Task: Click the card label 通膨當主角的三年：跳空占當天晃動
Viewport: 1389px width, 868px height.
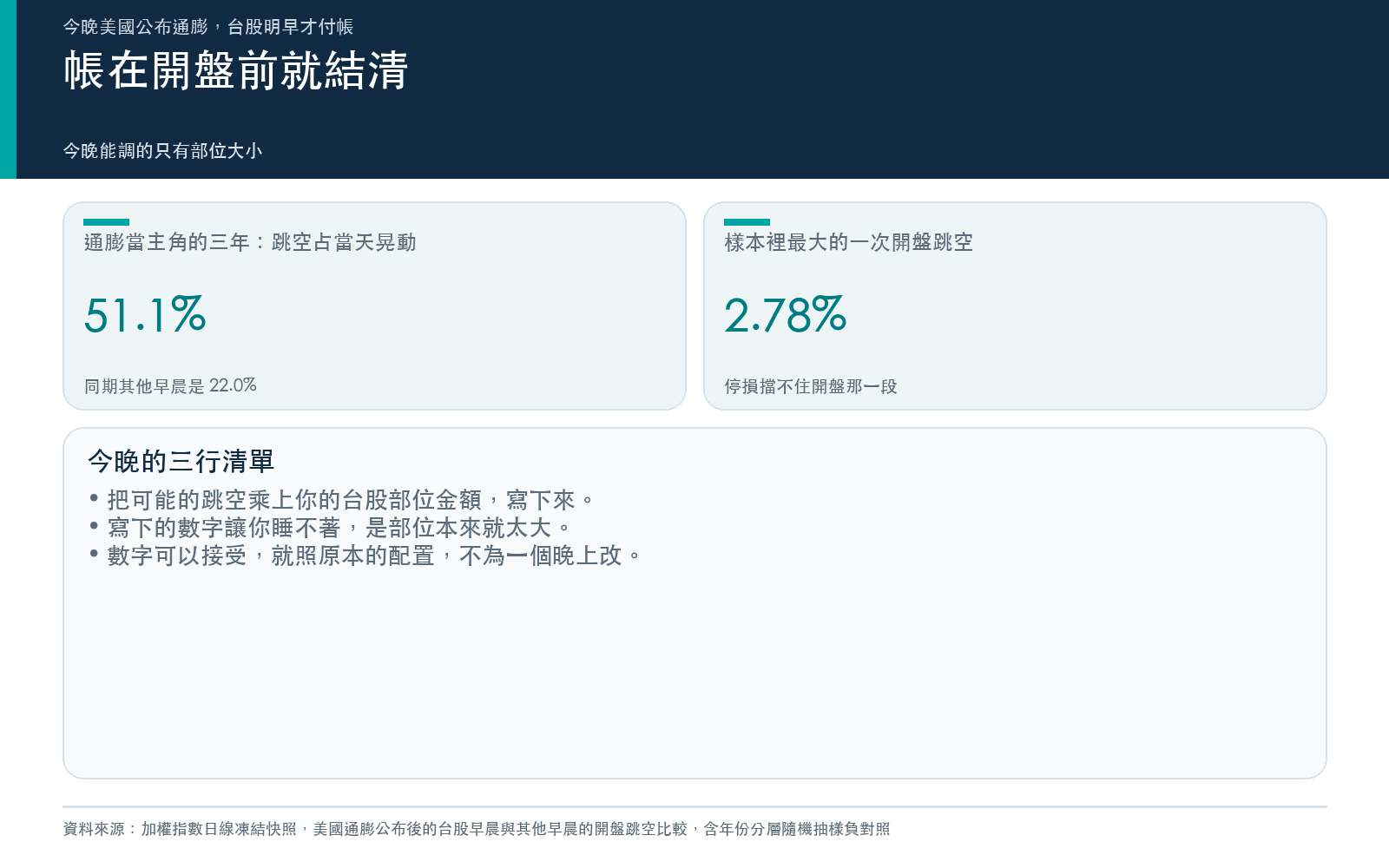Action: 250,242
